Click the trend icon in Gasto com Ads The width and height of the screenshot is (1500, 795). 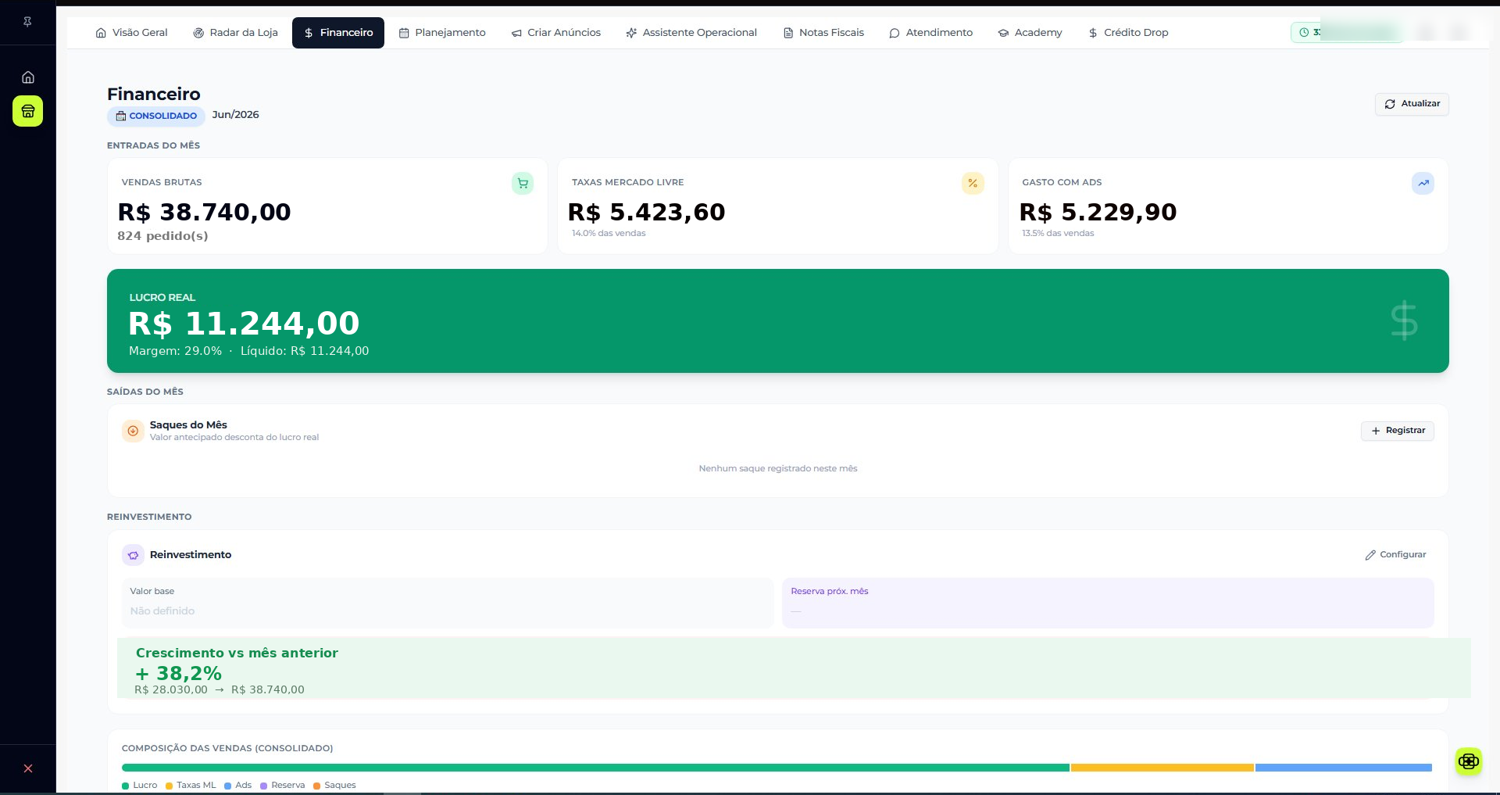[1423, 183]
